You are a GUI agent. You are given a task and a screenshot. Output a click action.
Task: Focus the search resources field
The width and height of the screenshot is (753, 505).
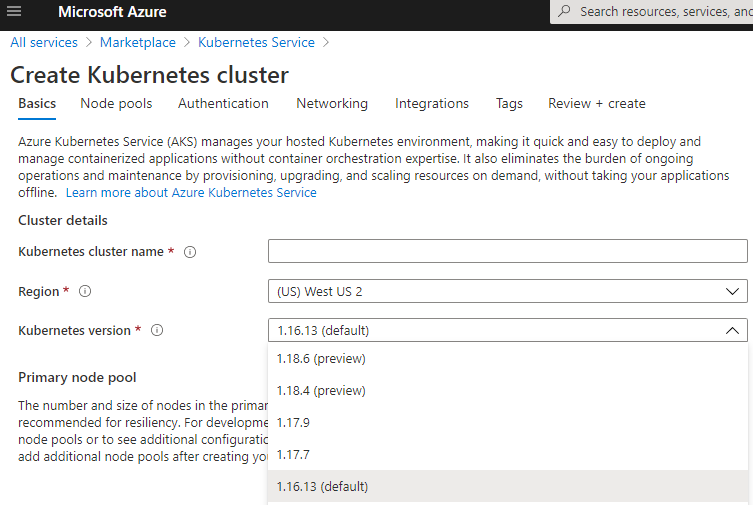coord(651,12)
